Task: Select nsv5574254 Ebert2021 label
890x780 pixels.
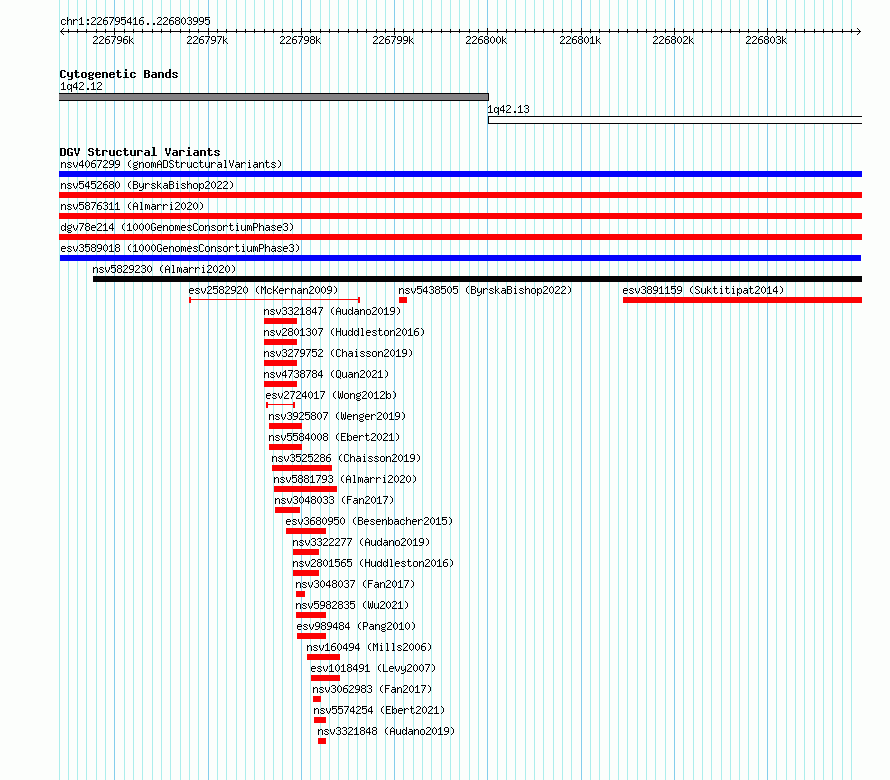Action: tap(380, 710)
